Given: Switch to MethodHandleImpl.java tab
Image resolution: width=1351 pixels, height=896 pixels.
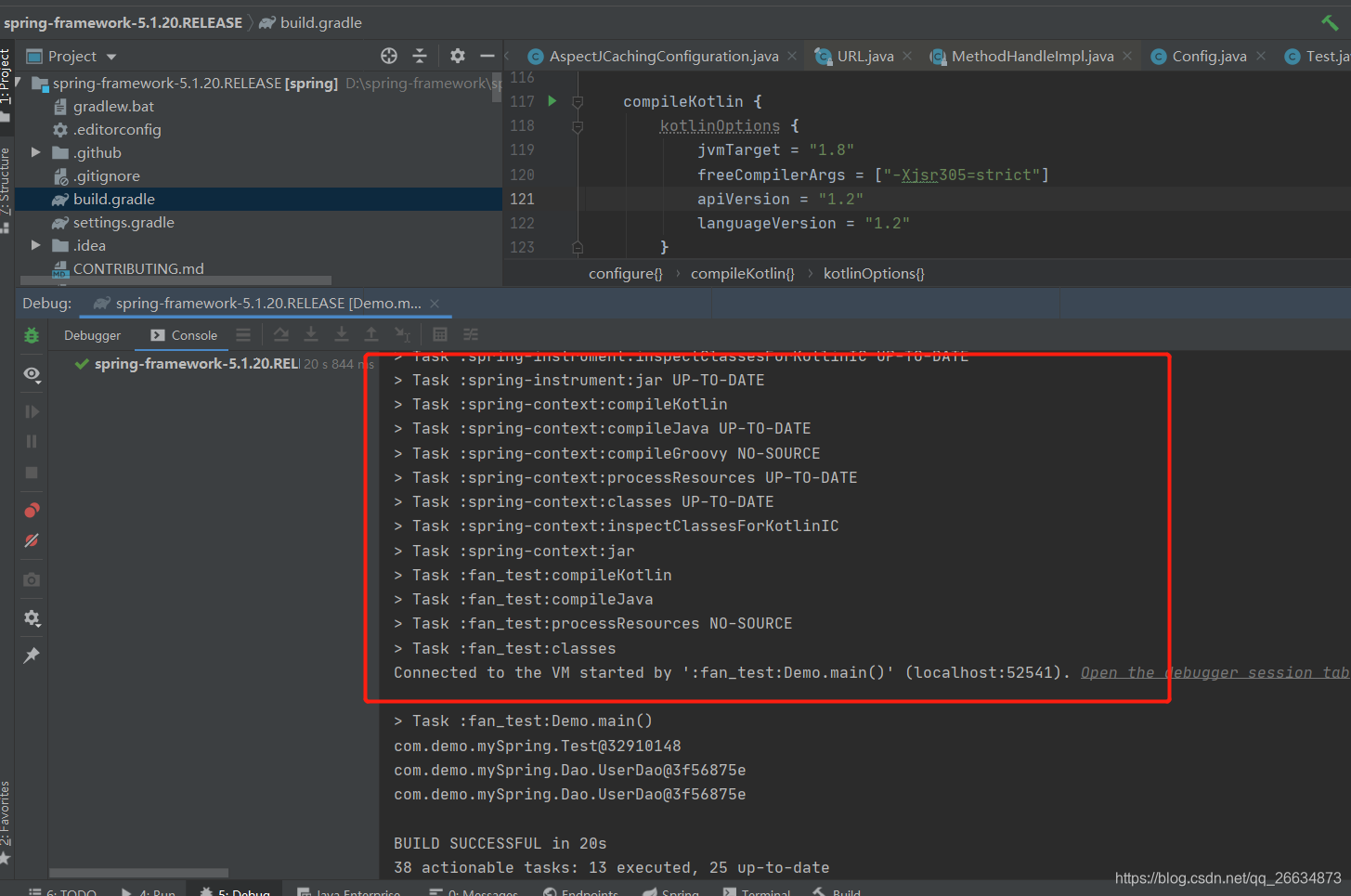Looking at the screenshot, I should pos(1032,57).
